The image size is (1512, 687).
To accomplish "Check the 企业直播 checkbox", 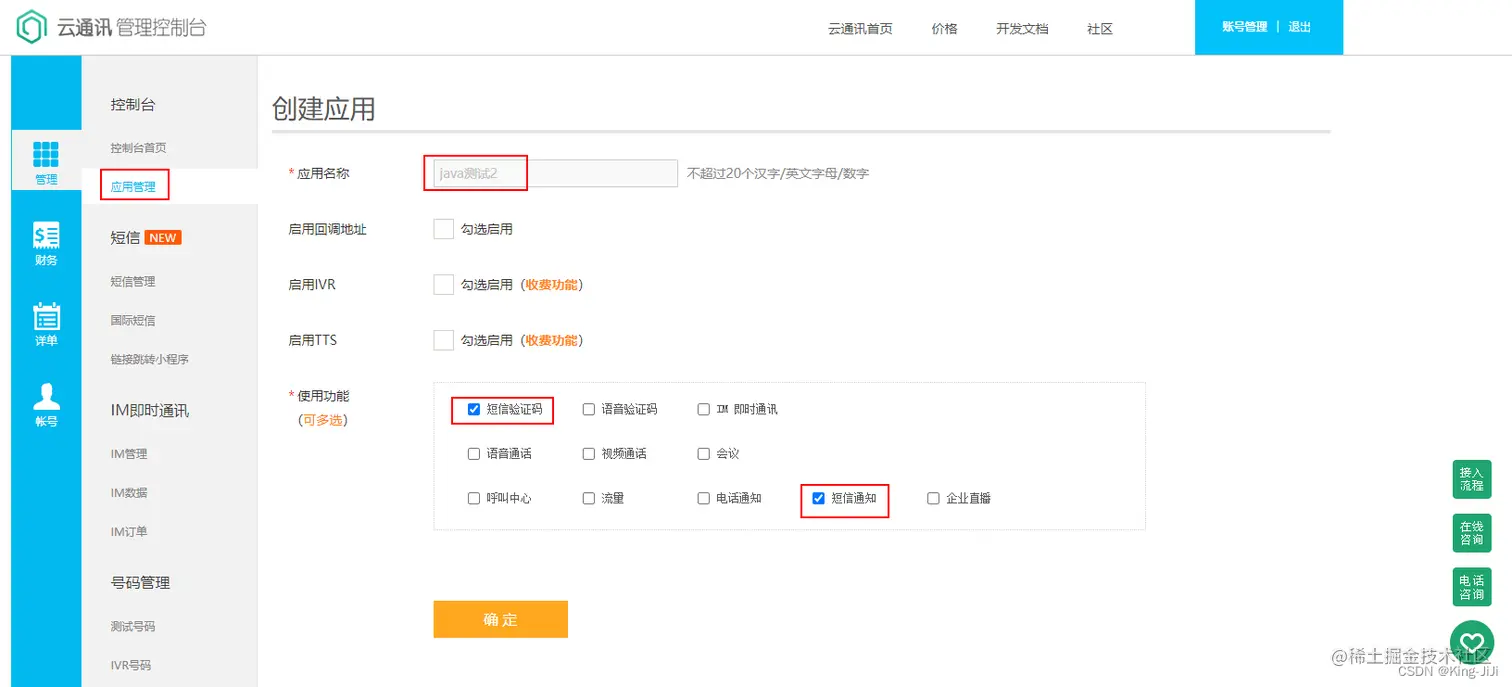I will click(x=934, y=498).
